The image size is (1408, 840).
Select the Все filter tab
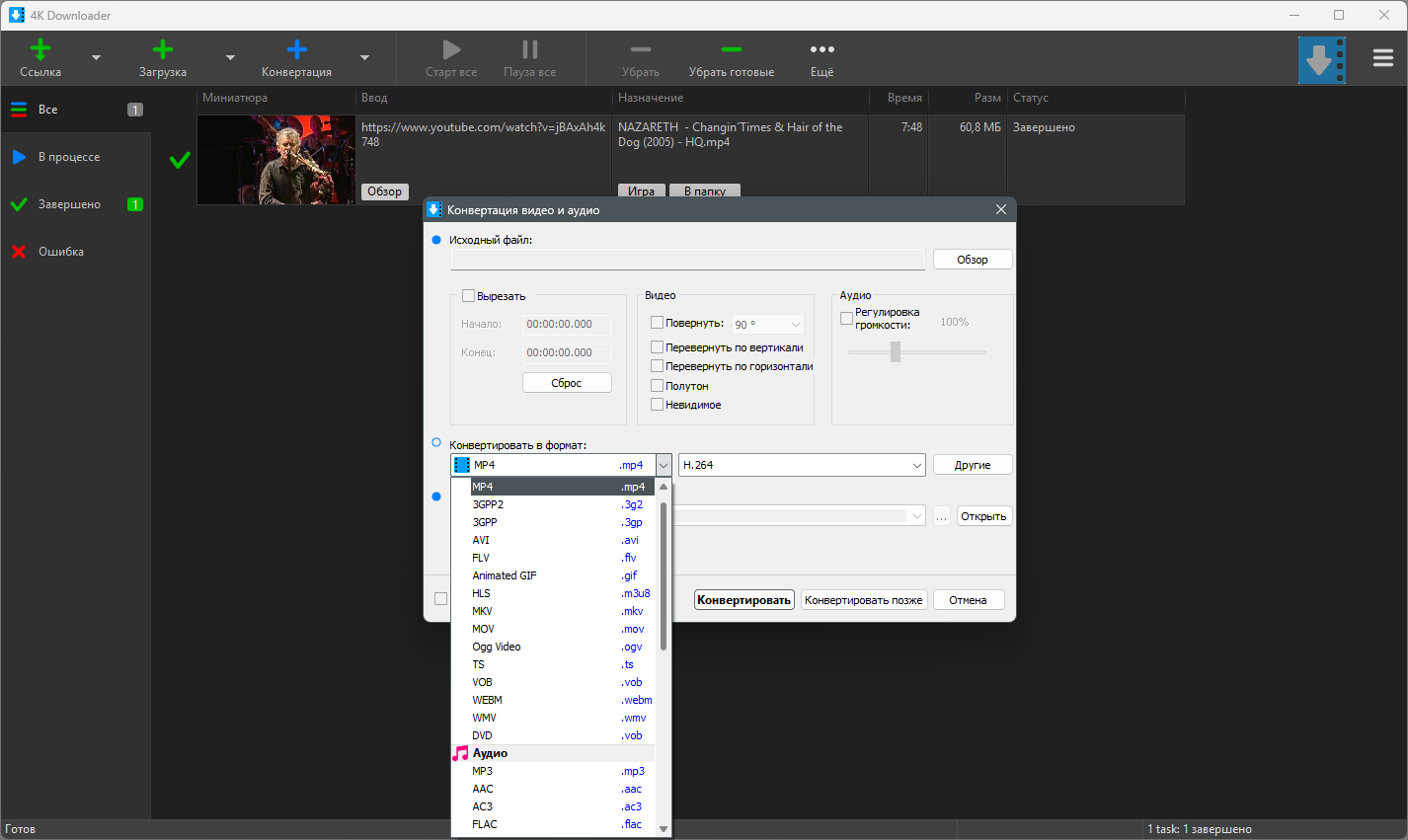(76, 110)
